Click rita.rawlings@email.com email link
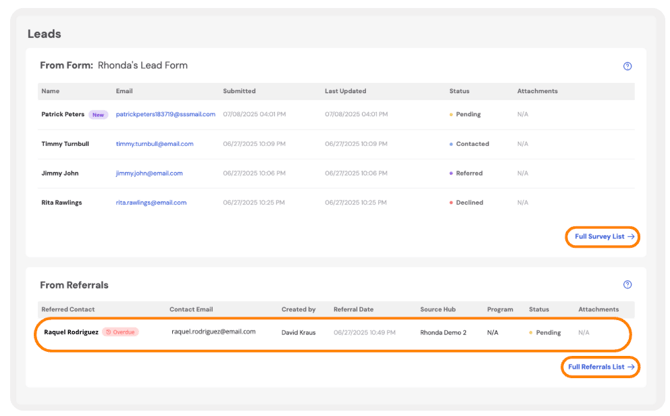The width and height of the screenshot is (670, 416). 151,203
